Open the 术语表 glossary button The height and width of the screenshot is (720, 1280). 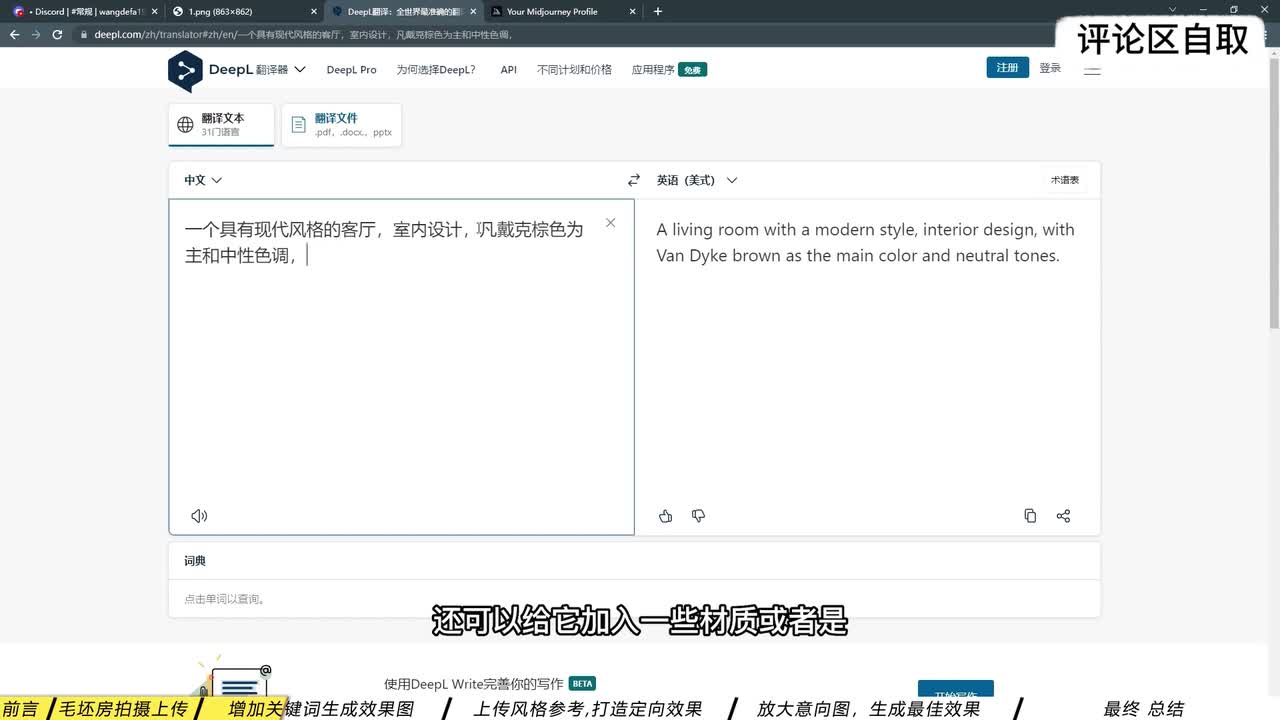click(1064, 180)
